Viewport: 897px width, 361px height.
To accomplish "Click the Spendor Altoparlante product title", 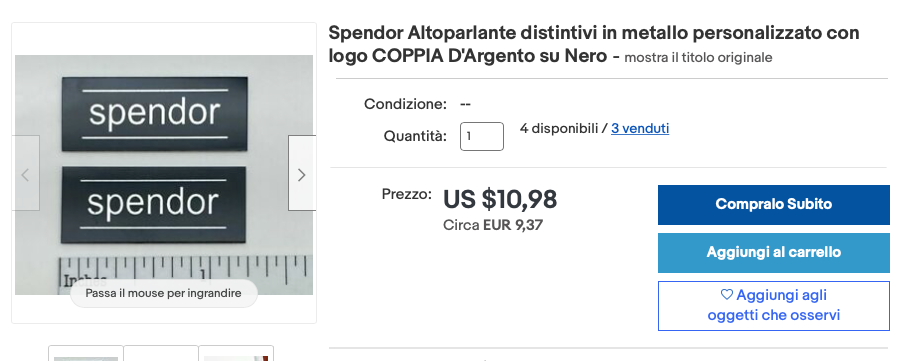I will point(594,45).
